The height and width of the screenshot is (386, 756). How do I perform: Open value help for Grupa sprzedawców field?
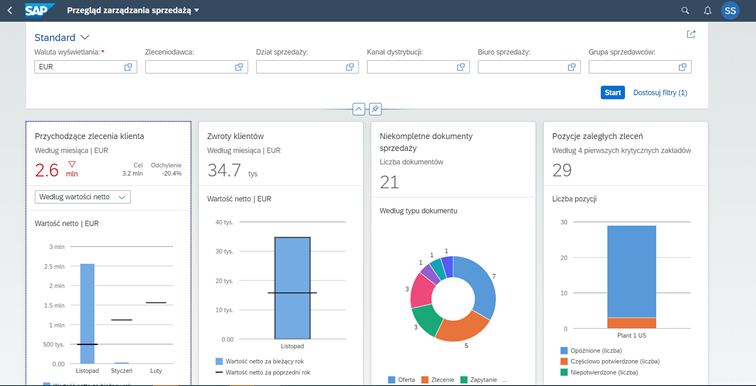[683, 67]
